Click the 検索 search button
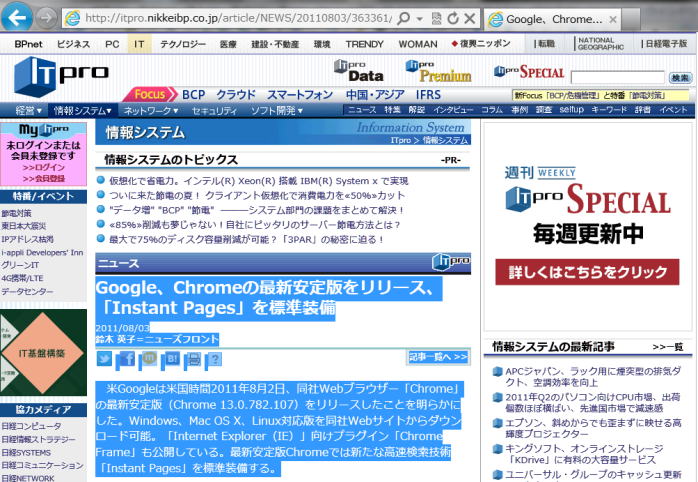698x482 pixels. click(680, 77)
